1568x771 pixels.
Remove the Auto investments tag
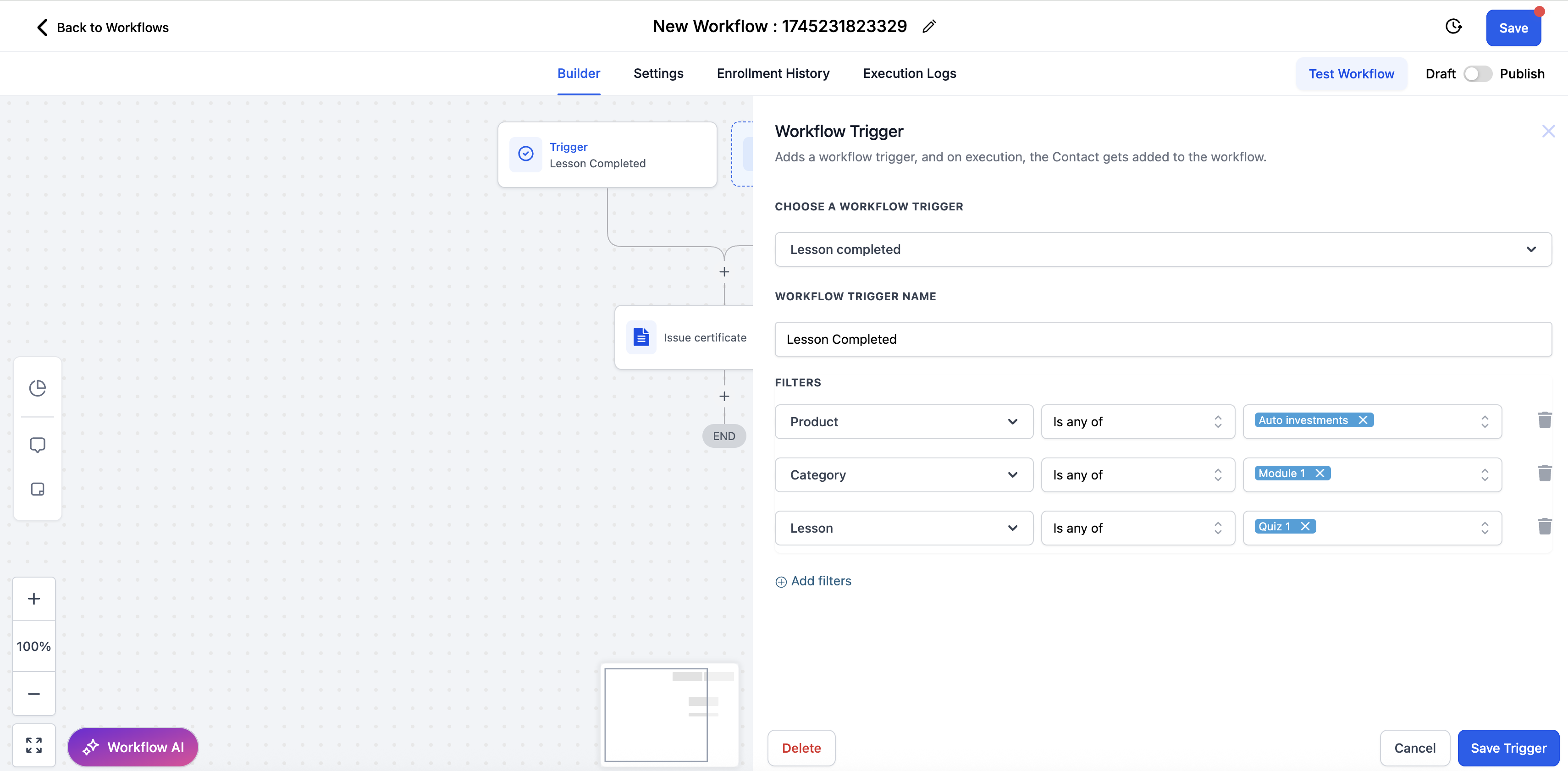1363,420
